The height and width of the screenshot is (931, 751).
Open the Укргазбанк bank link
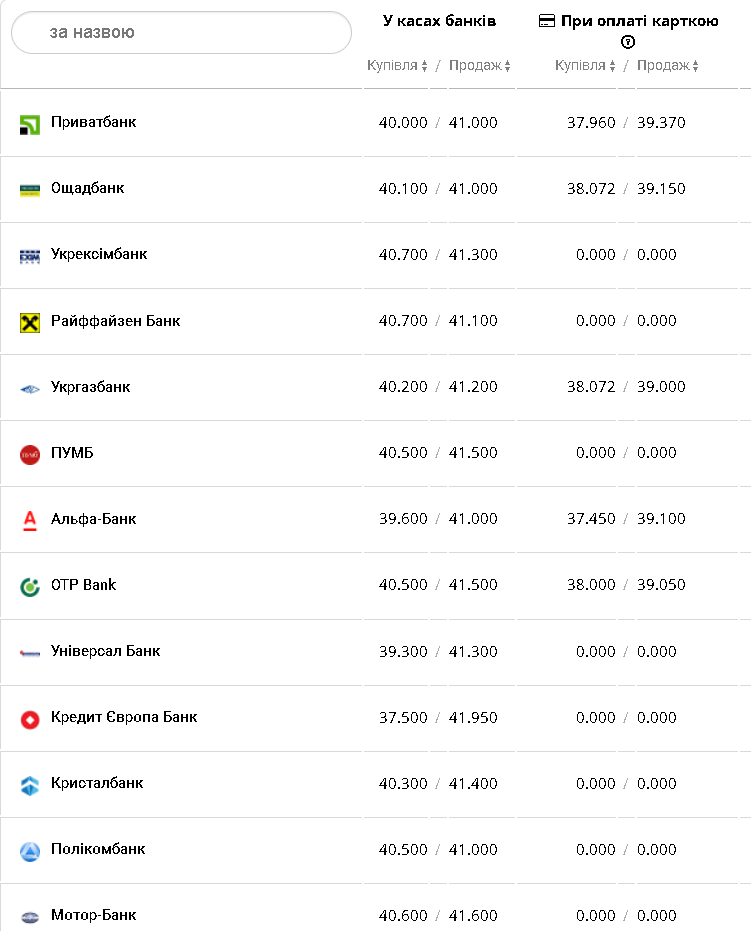(x=90, y=387)
